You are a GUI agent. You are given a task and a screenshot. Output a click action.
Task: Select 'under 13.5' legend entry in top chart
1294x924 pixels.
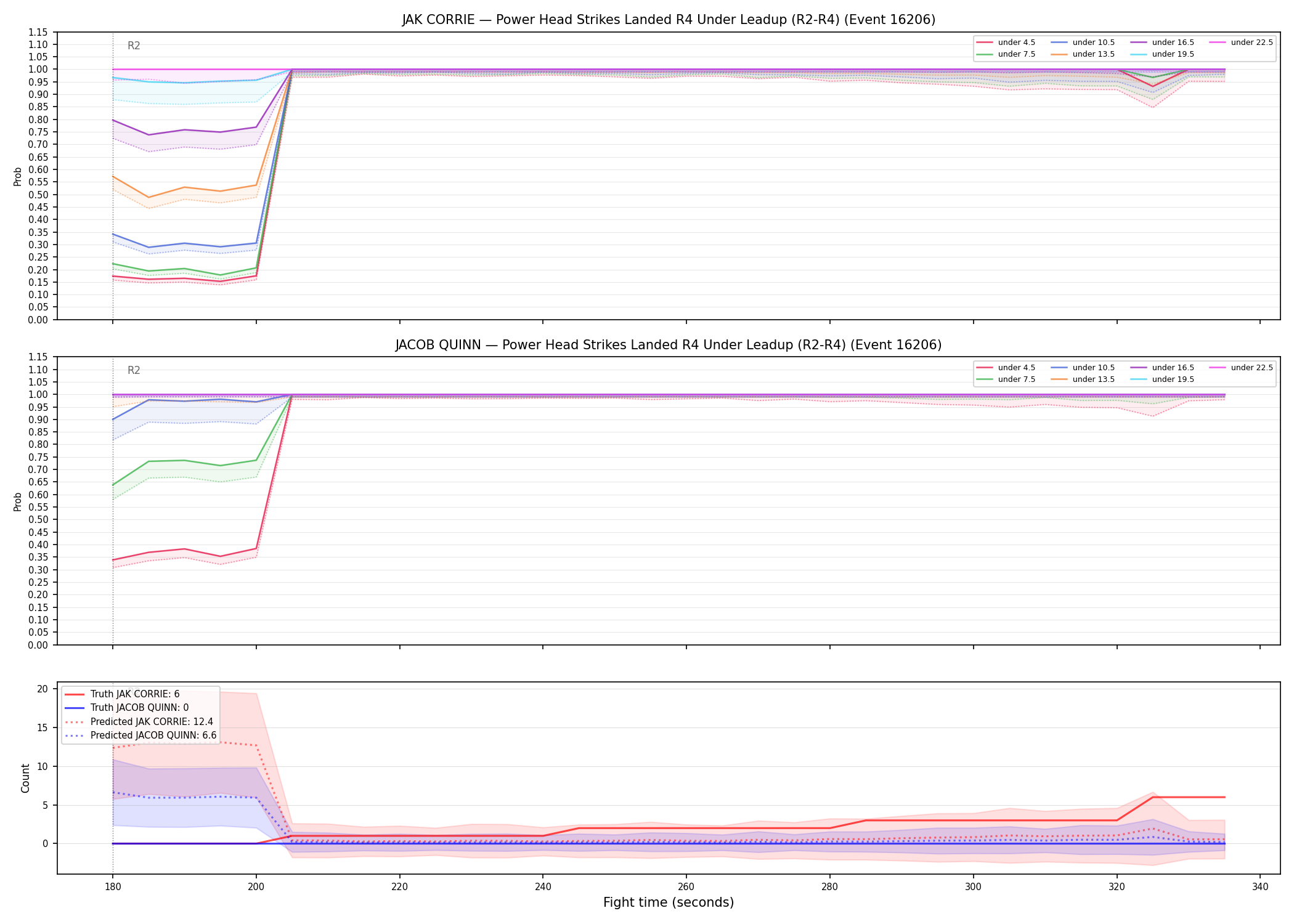(x=1083, y=54)
